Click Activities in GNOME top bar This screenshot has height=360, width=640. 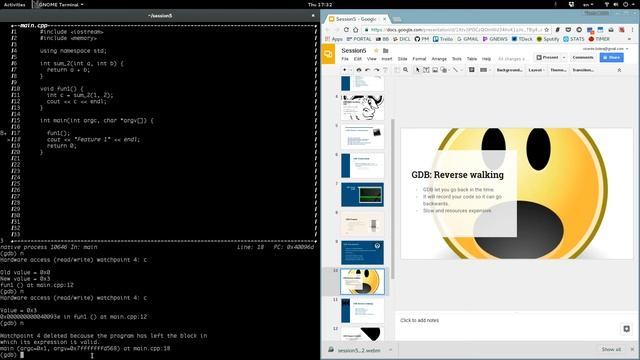tap(14, 4)
